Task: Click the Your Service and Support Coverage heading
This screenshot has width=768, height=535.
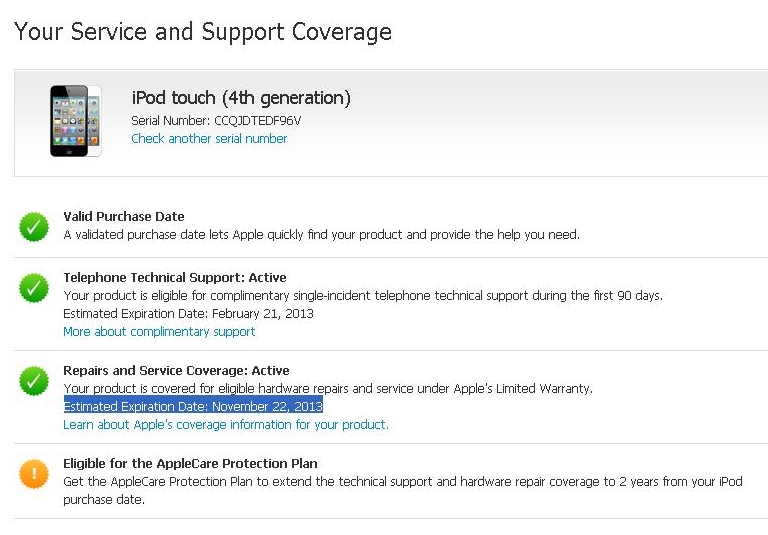Action: click(x=203, y=32)
